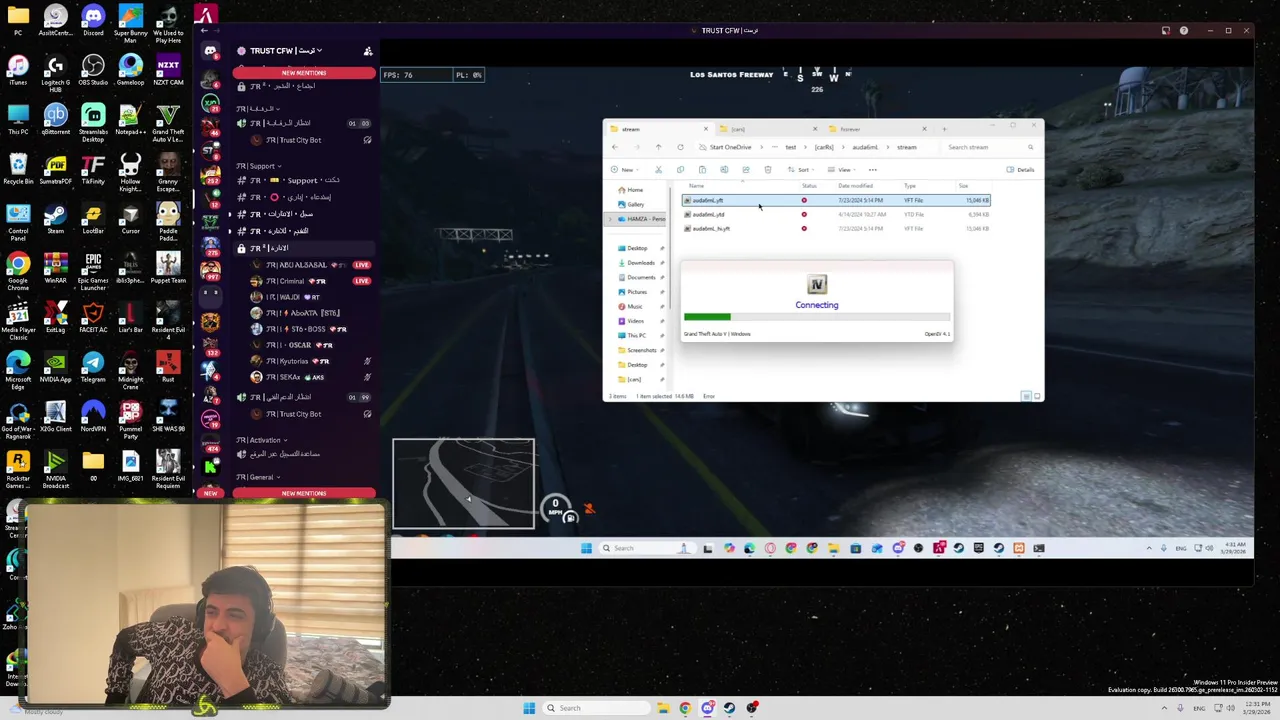This screenshot has height=720, width=1280.
Task: Click the Connecting progress bar
Action: pos(817,317)
